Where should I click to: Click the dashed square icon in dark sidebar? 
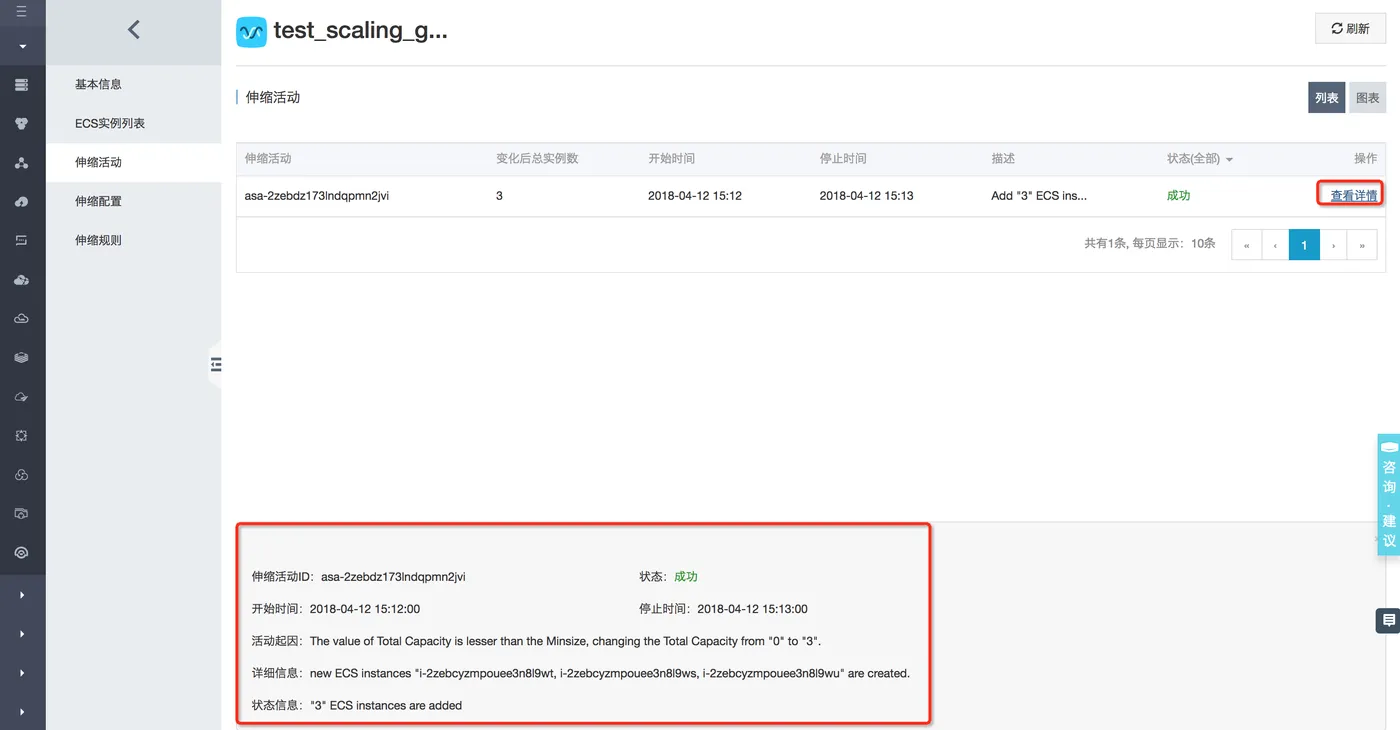[x=22, y=436]
